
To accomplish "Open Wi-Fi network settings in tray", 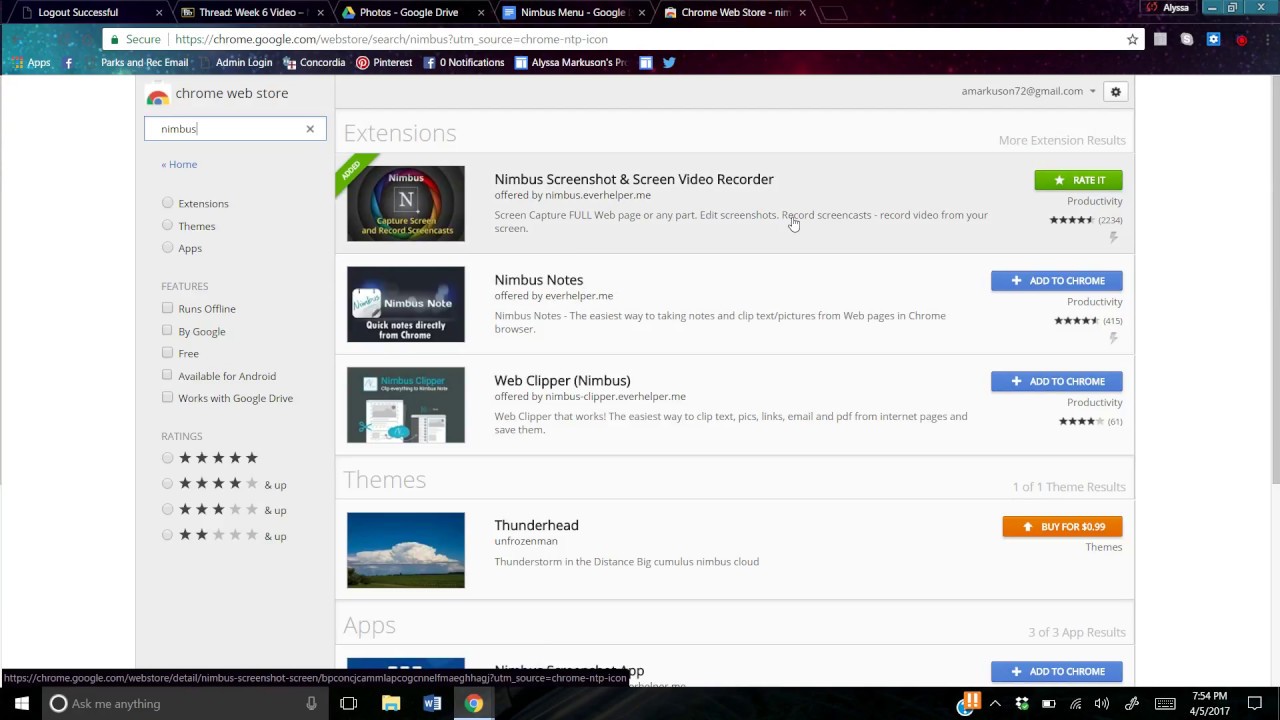I will point(1076,704).
